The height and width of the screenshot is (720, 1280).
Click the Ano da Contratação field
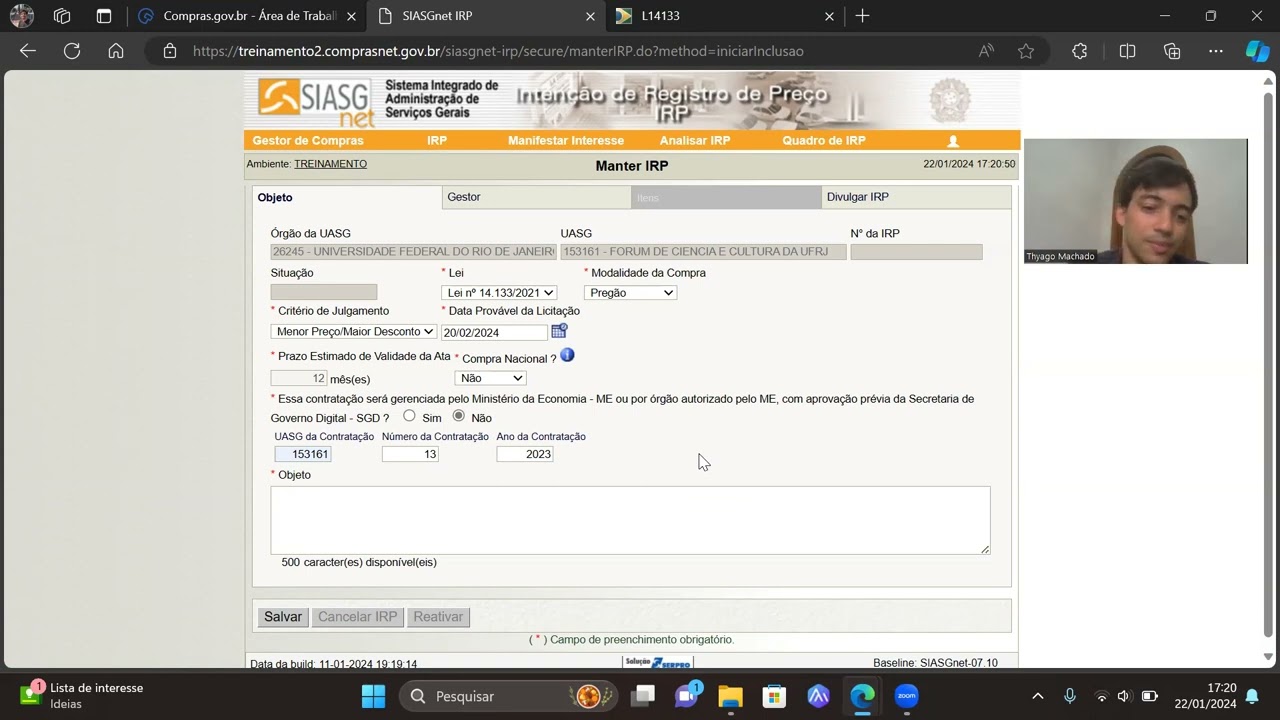(x=525, y=454)
